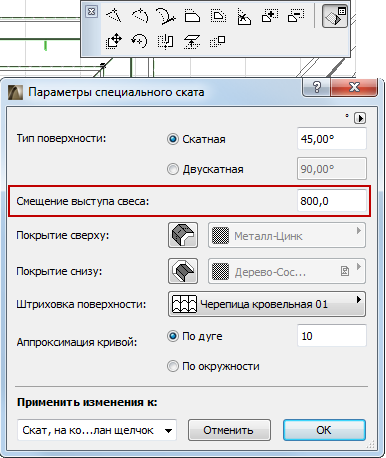This screenshot has width=386, height=458.
Task: Click the Штриховка поверхности label
Action: [x=81, y=304]
